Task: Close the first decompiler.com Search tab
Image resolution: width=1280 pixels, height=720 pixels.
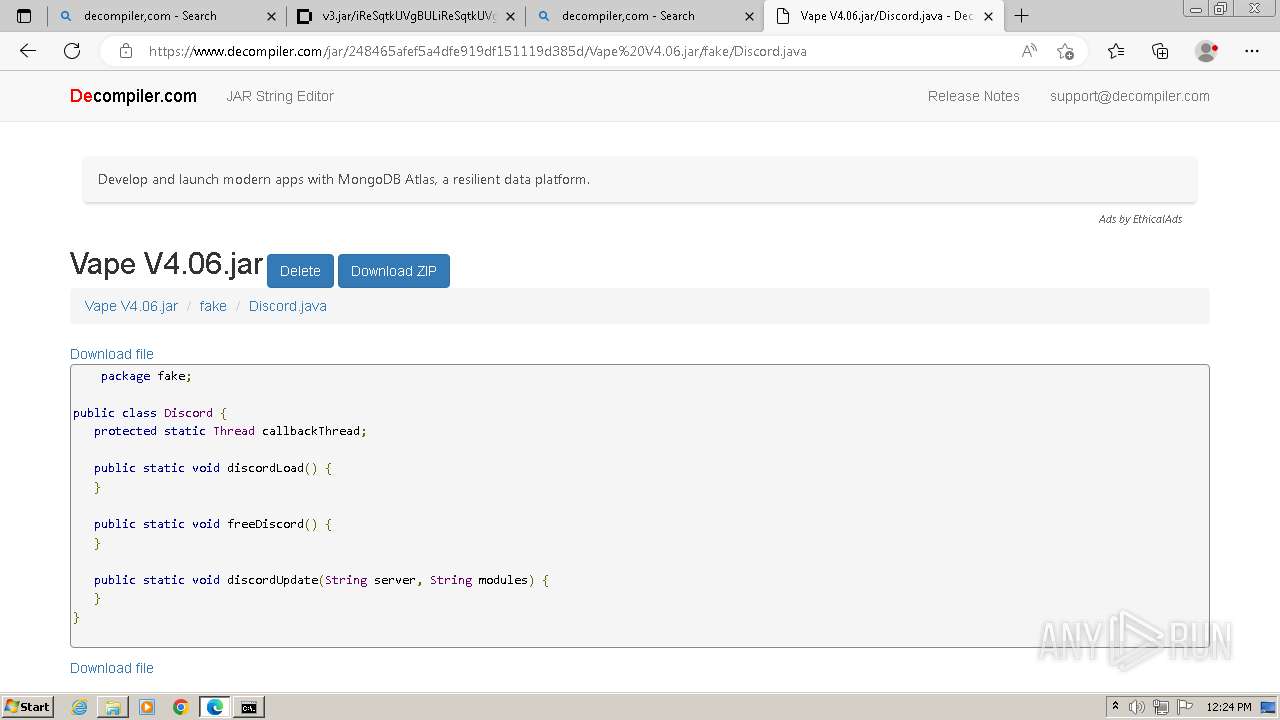Action: (x=271, y=16)
